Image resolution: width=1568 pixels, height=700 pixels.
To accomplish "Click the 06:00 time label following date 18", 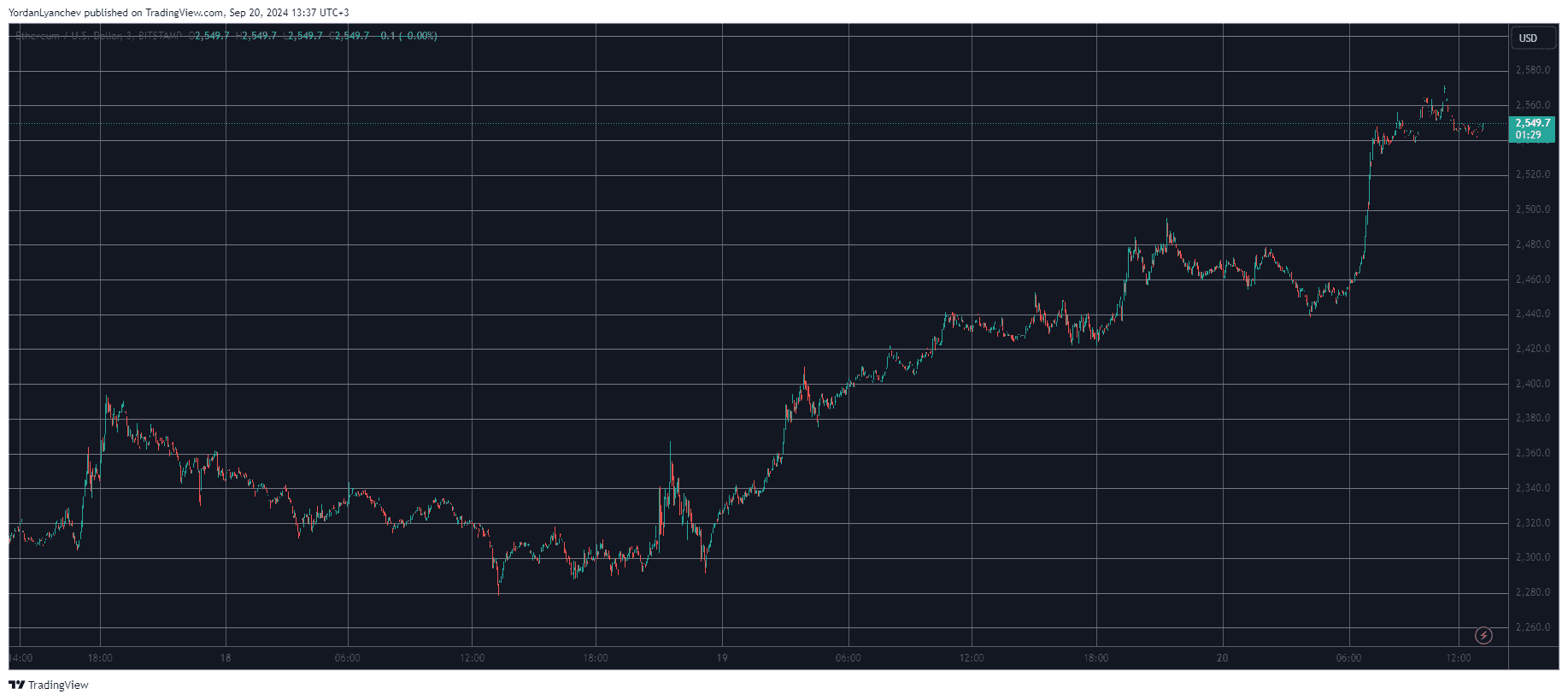I will click(348, 658).
